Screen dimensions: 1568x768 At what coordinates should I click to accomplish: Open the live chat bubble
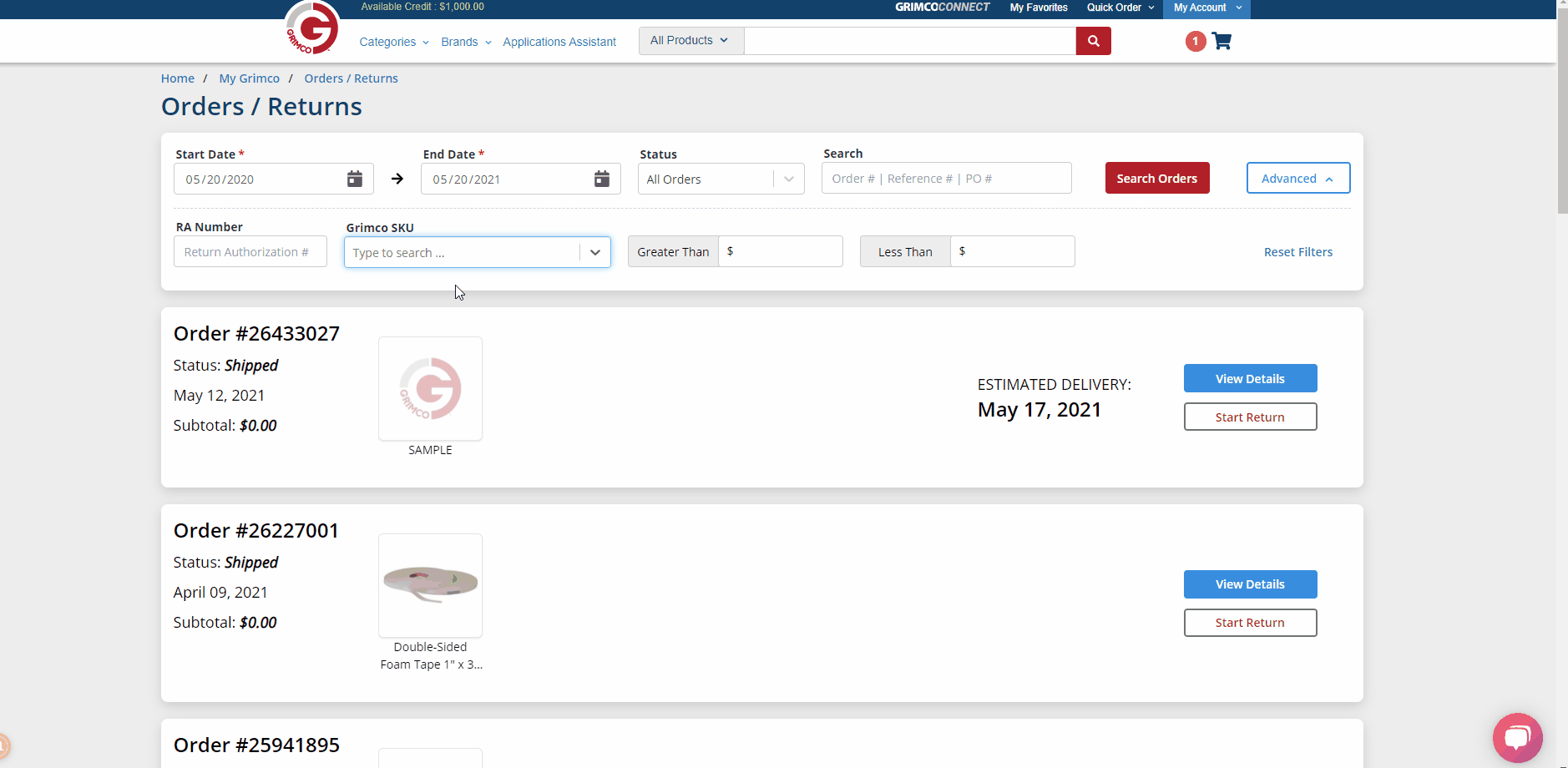pyautogui.click(x=1517, y=738)
